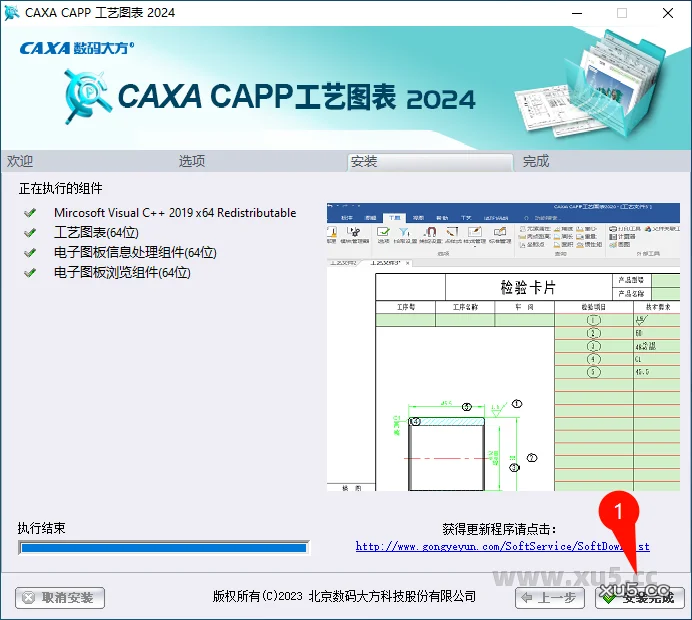The width and height of the screenshot is (692, 620).
Task: Click the checkmark beside Visual C++ 2019 Redistributable
Action: [30, 213]
